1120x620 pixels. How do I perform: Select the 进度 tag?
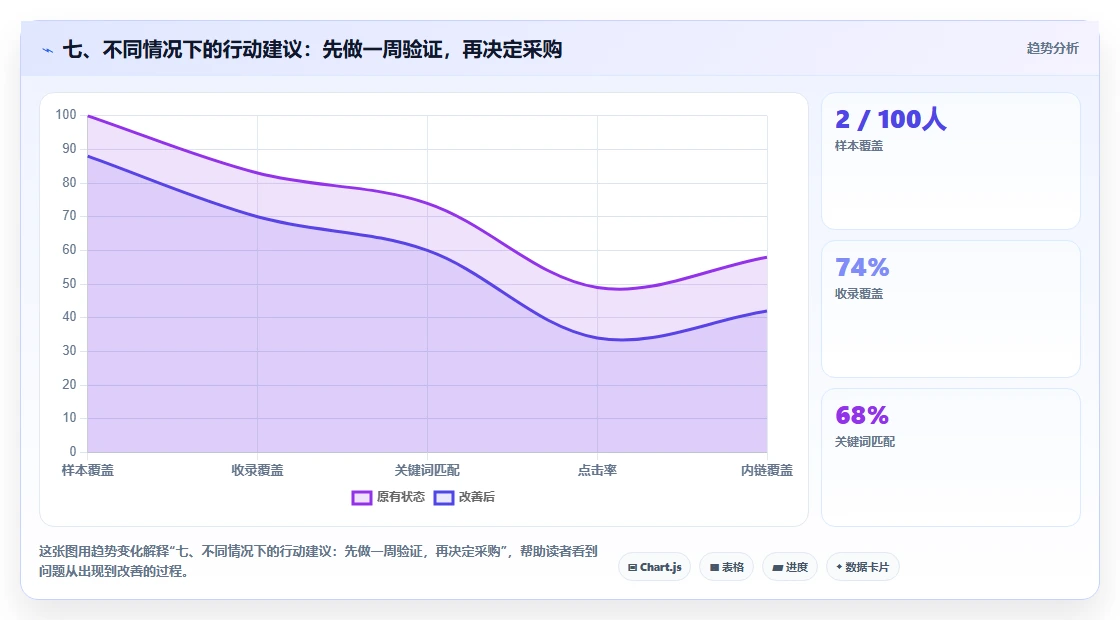790,567
